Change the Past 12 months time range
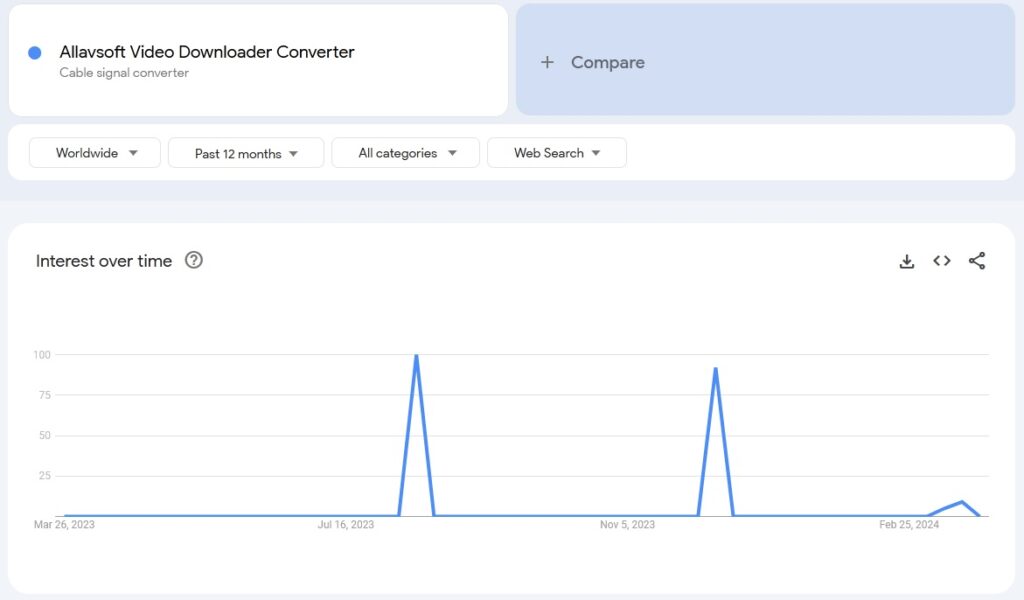 [245, 153]
